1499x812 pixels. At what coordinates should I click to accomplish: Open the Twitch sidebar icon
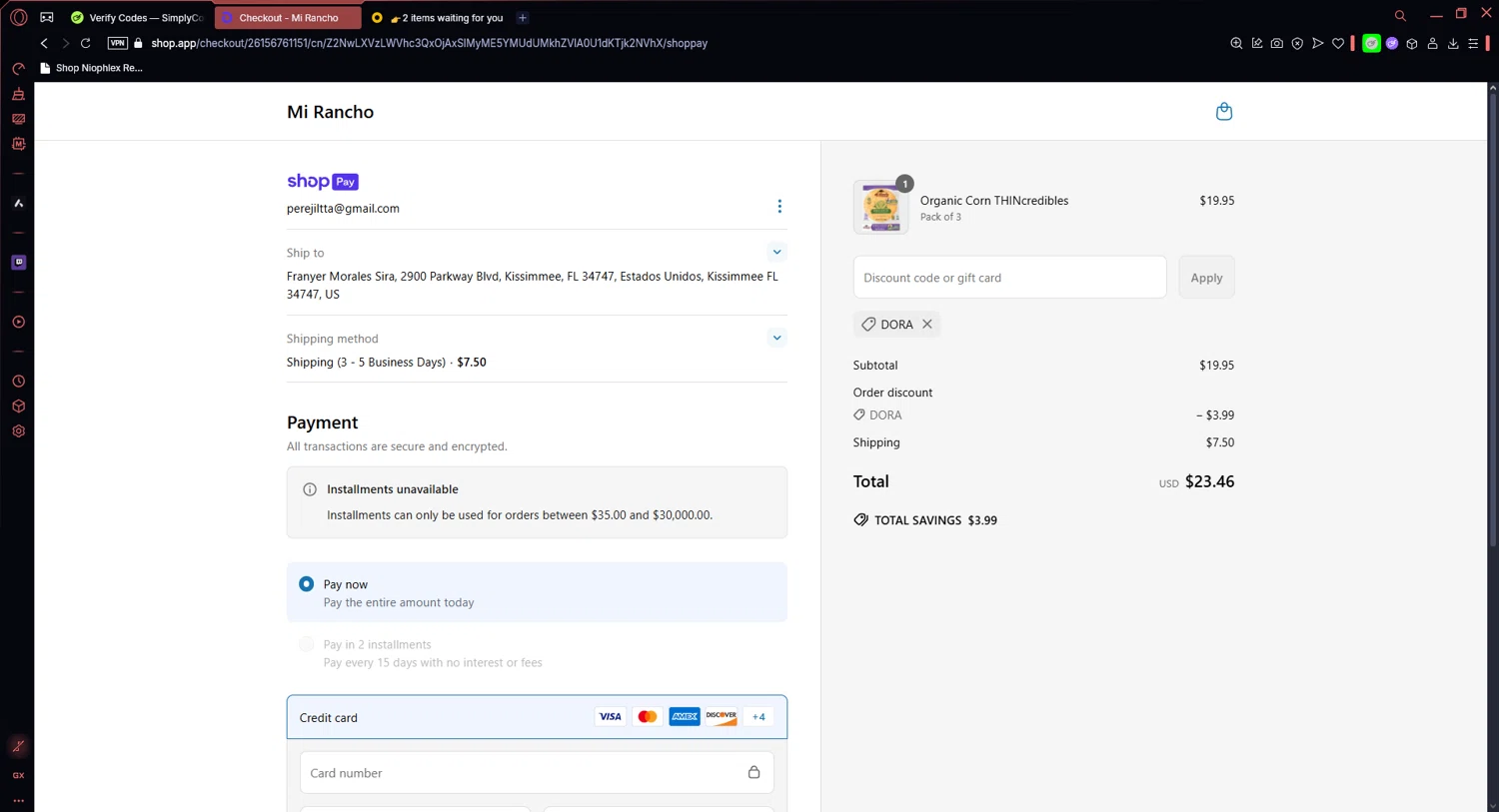pyautogui.click(x=18, y=262)
